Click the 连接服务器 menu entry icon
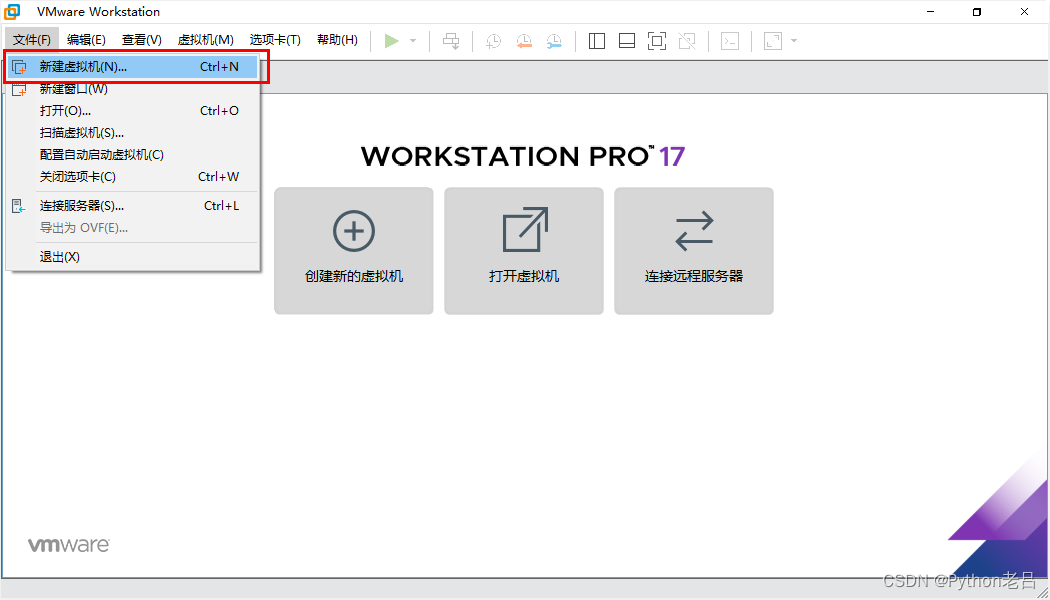 coord(19,206)
